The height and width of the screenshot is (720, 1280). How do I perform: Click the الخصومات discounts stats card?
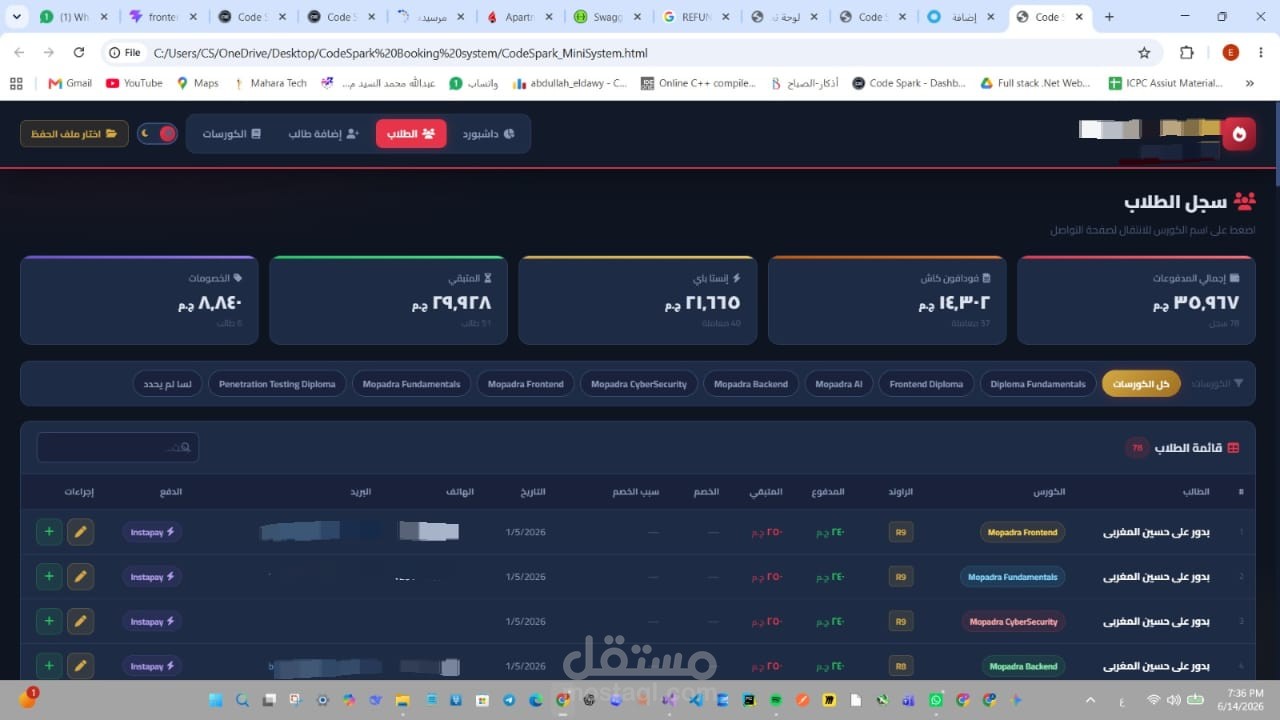tap(139, 300)
